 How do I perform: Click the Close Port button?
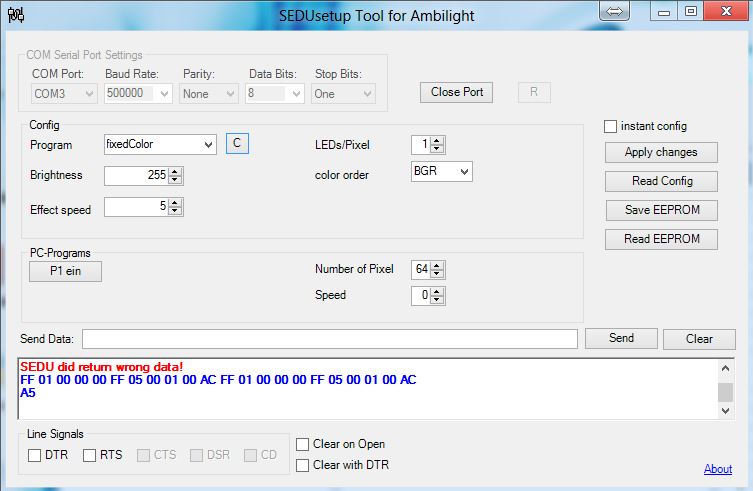tap(457, 92)
